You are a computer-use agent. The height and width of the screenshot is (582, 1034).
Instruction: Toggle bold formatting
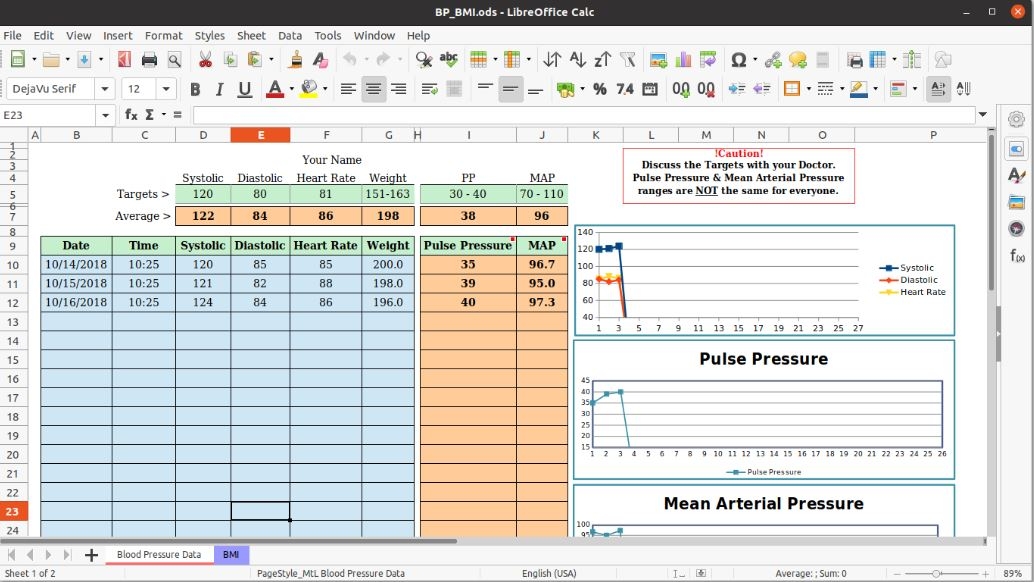(195, 89)
